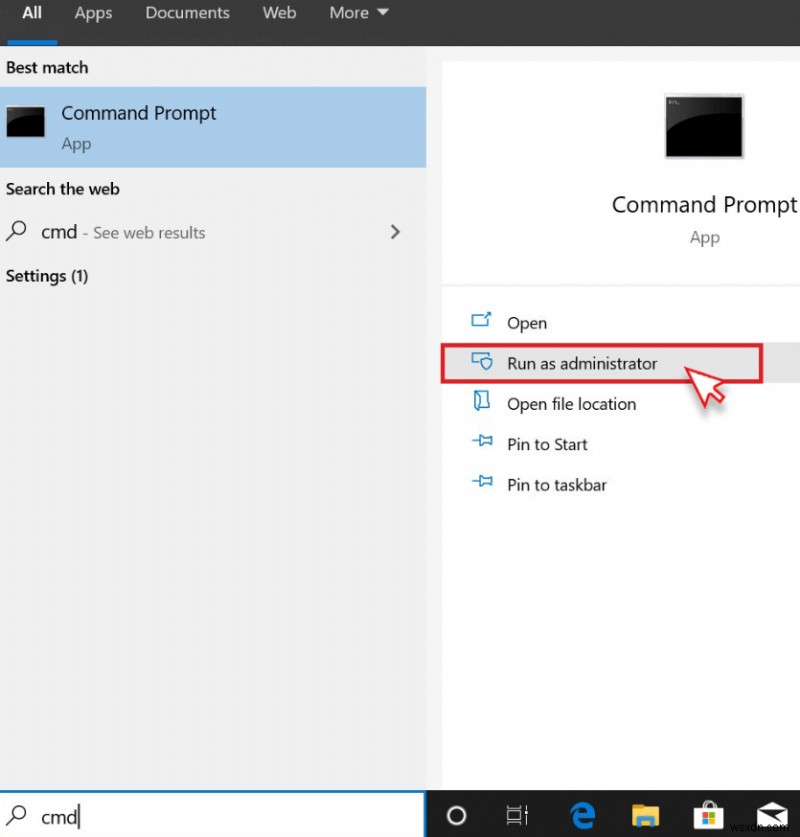Open Microsoft Store from the taskbar
This screenshot has height=837, width=800.
click(x=709, y=816)
